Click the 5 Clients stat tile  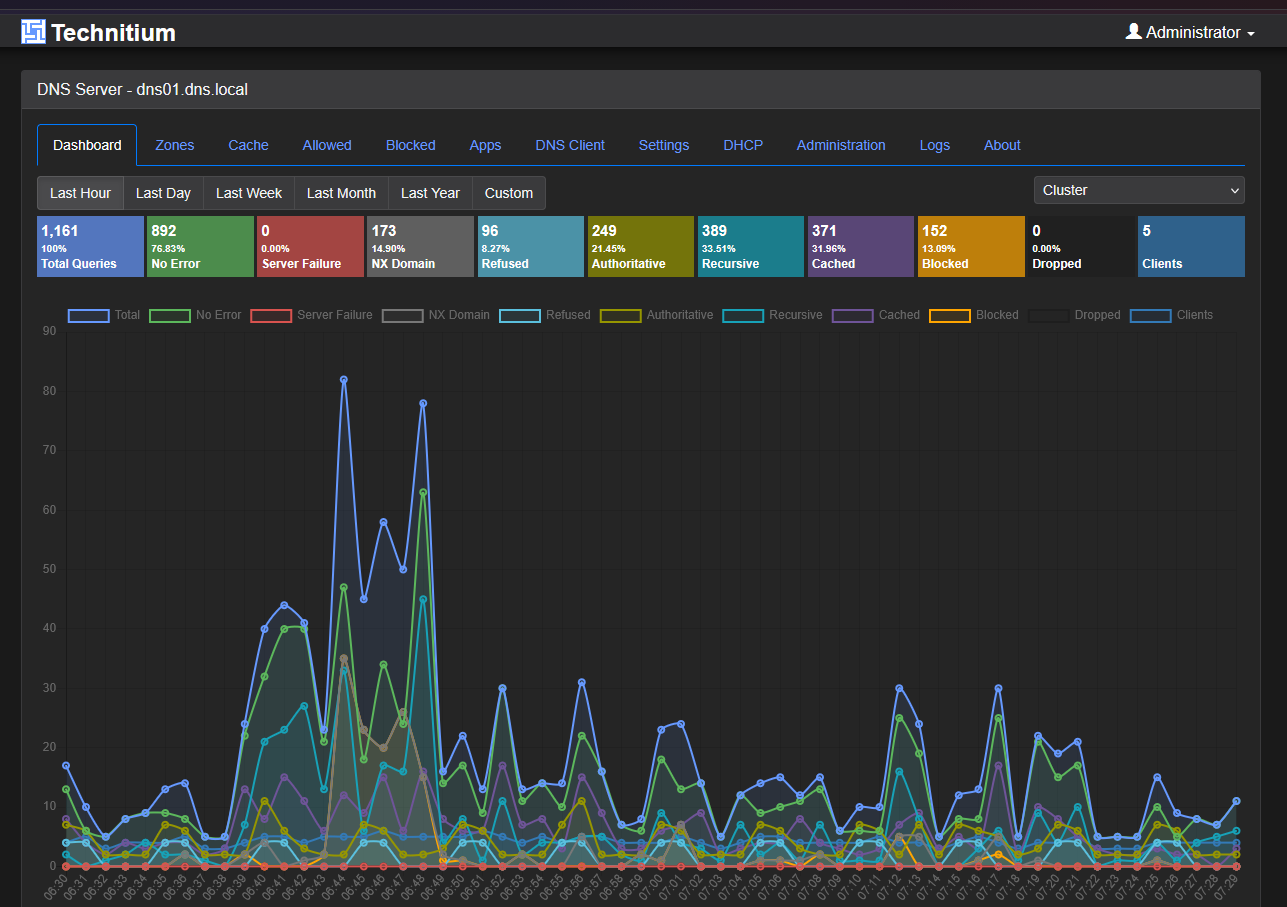tap(1191, 247)
